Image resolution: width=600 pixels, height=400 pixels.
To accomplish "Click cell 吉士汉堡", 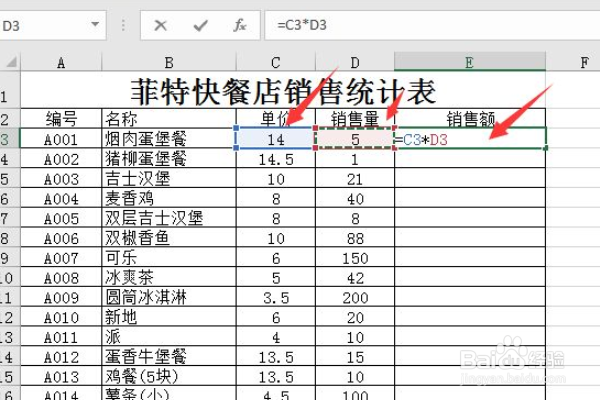I will 169,178.
